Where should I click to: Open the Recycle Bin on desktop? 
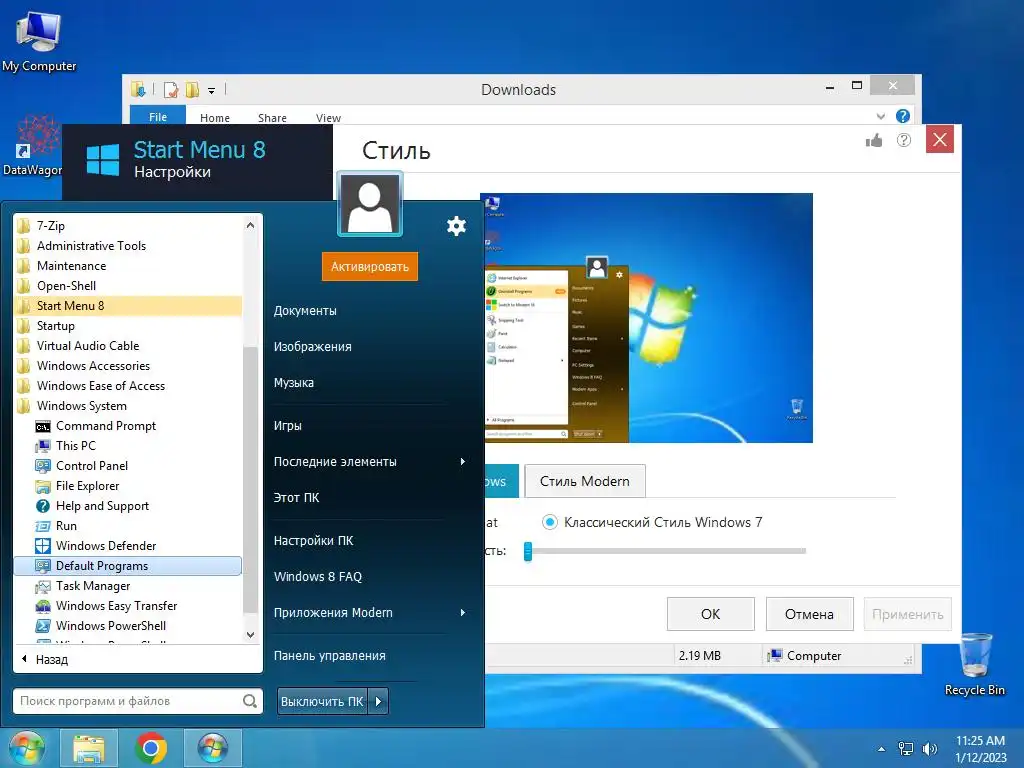(x=974, y=665)
